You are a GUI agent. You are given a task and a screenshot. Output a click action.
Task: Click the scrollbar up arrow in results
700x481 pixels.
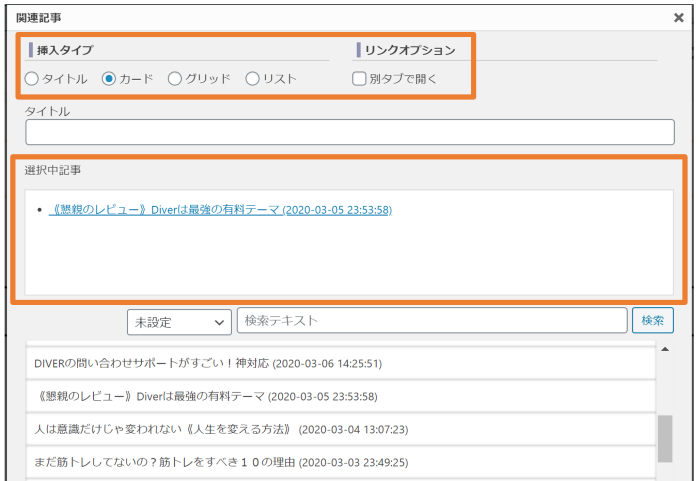665,347
